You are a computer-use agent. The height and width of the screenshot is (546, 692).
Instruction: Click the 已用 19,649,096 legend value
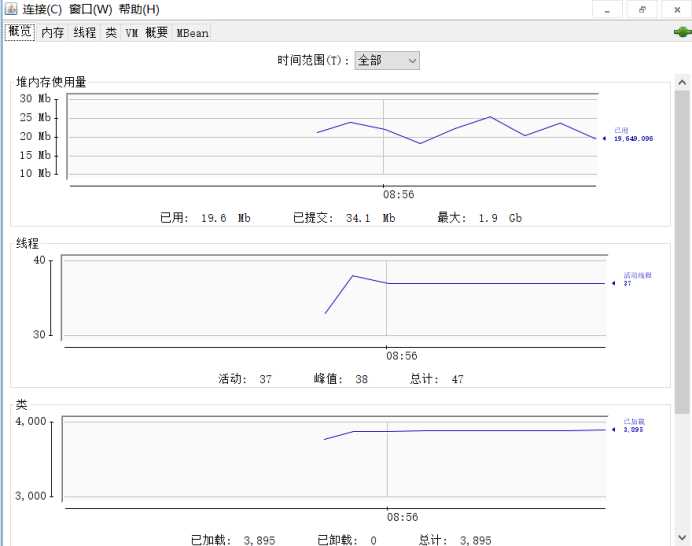point(633,139)
